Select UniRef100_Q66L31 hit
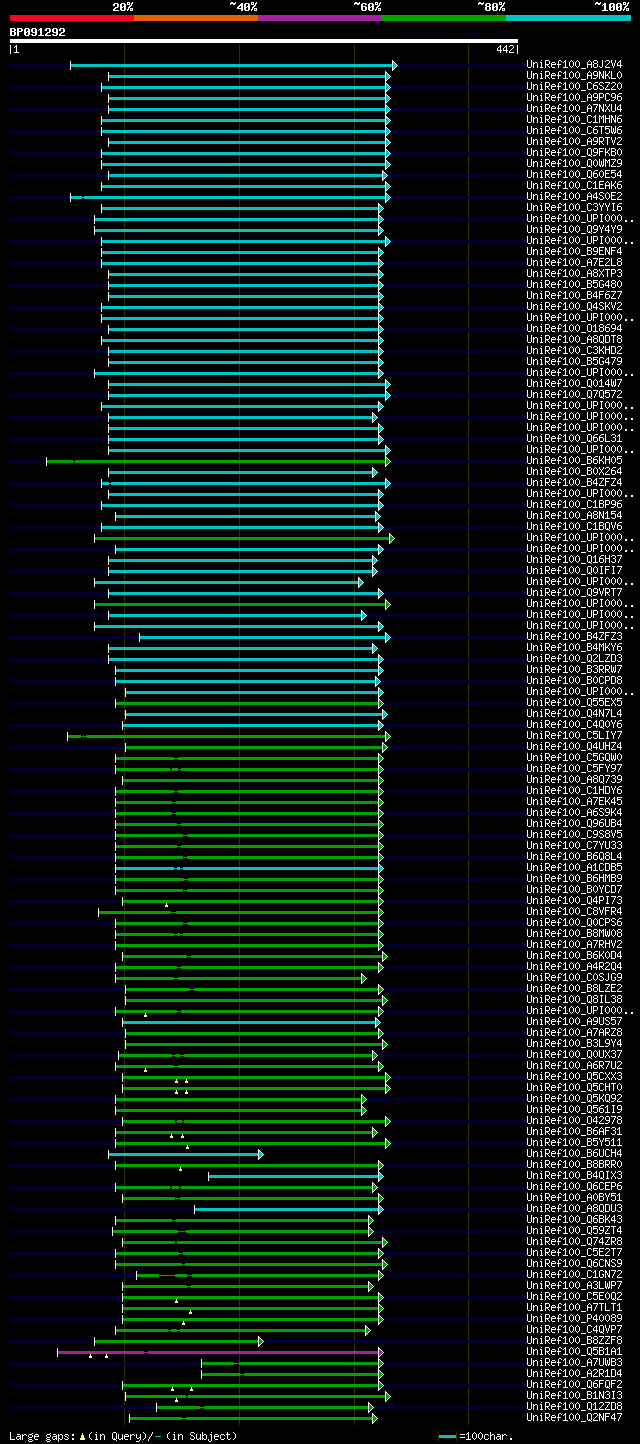 coord(574,438)
